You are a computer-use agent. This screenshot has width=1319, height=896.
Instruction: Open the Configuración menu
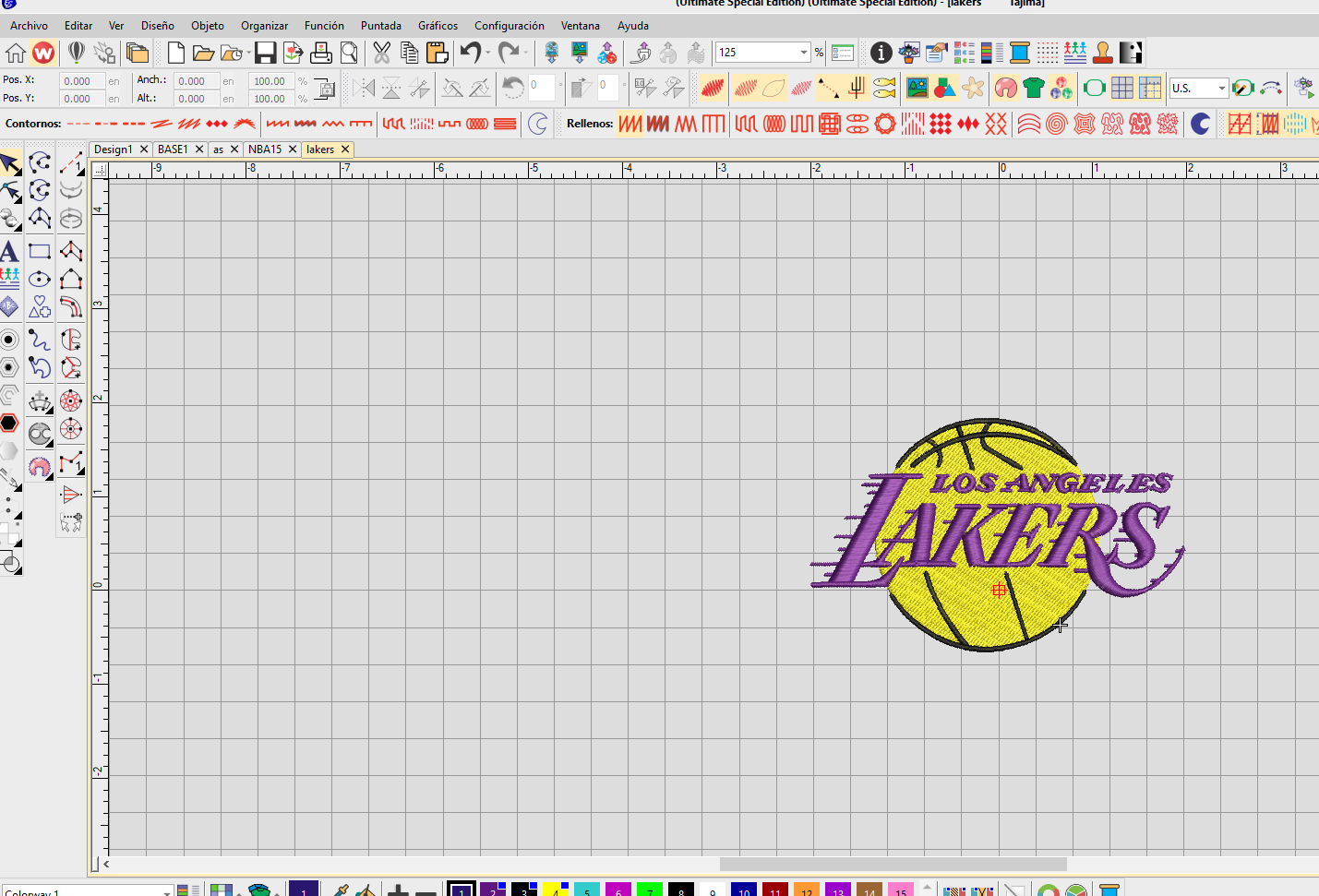click(x=510, y=26)
